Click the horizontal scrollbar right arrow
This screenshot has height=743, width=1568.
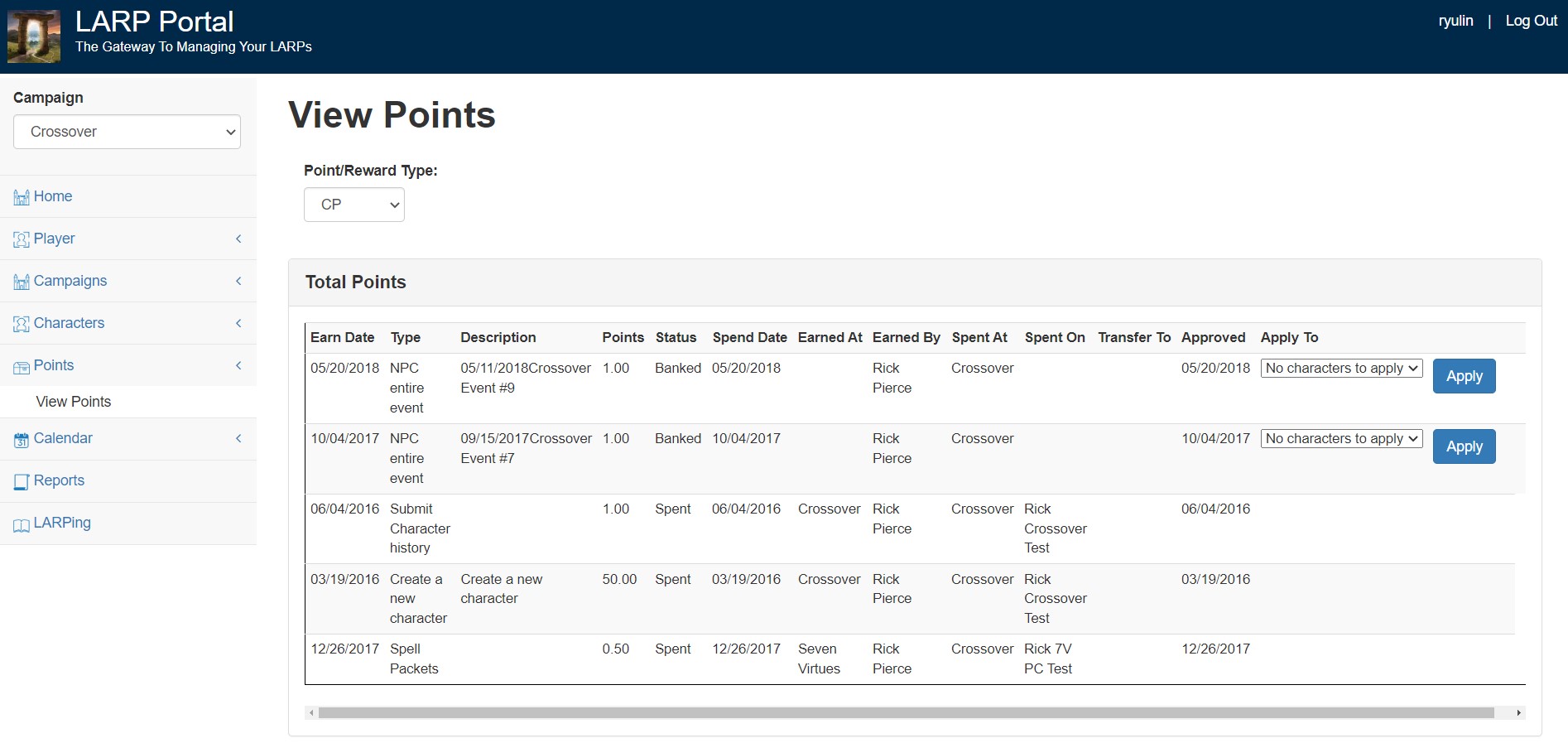[1518, 713]
